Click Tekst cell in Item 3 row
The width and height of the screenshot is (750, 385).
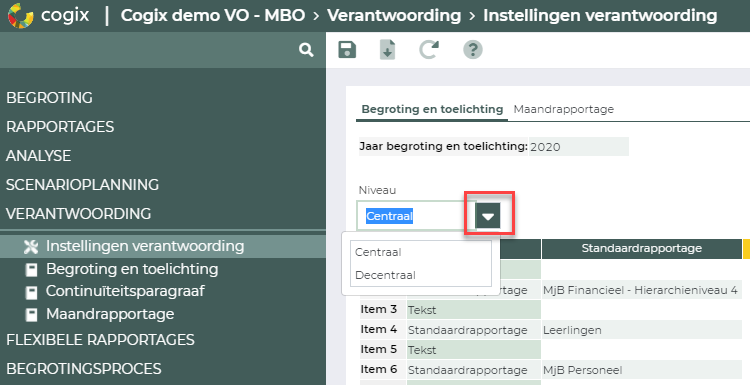click(x=474, y=310)
